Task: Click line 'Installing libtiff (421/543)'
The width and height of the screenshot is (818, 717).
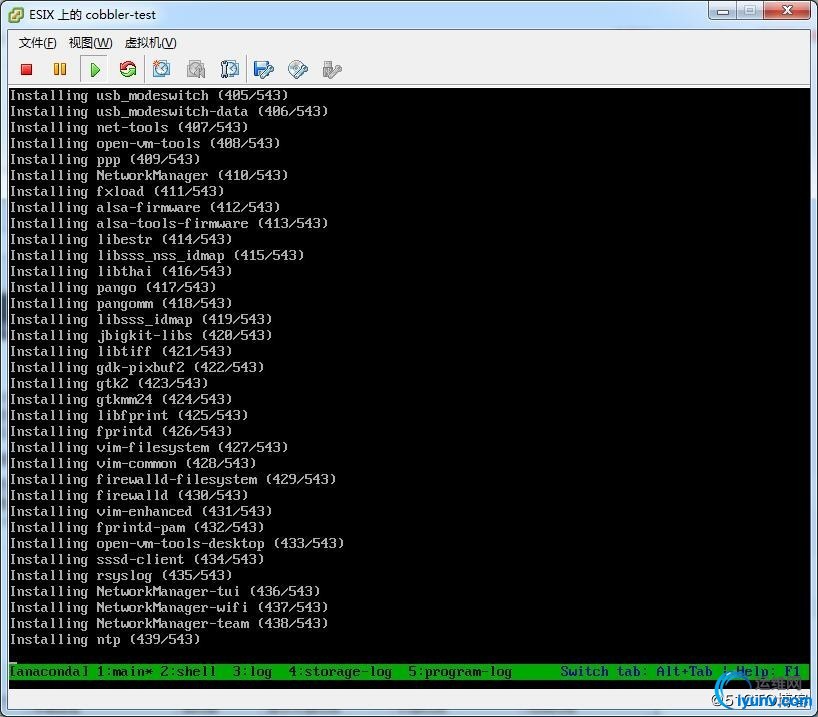Action: (121, 351)
